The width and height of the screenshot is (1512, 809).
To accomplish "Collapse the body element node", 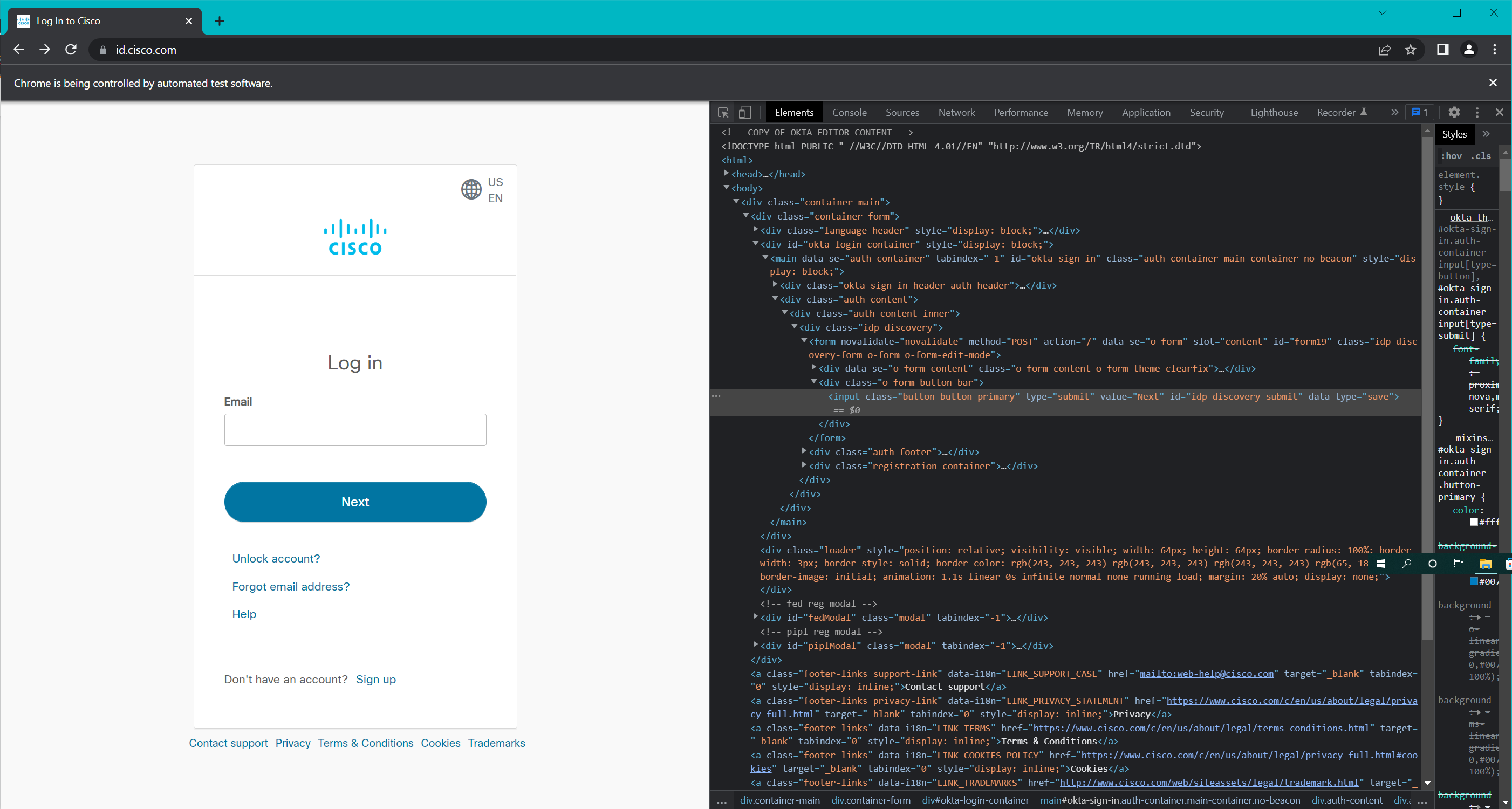I will coord(727,188).
